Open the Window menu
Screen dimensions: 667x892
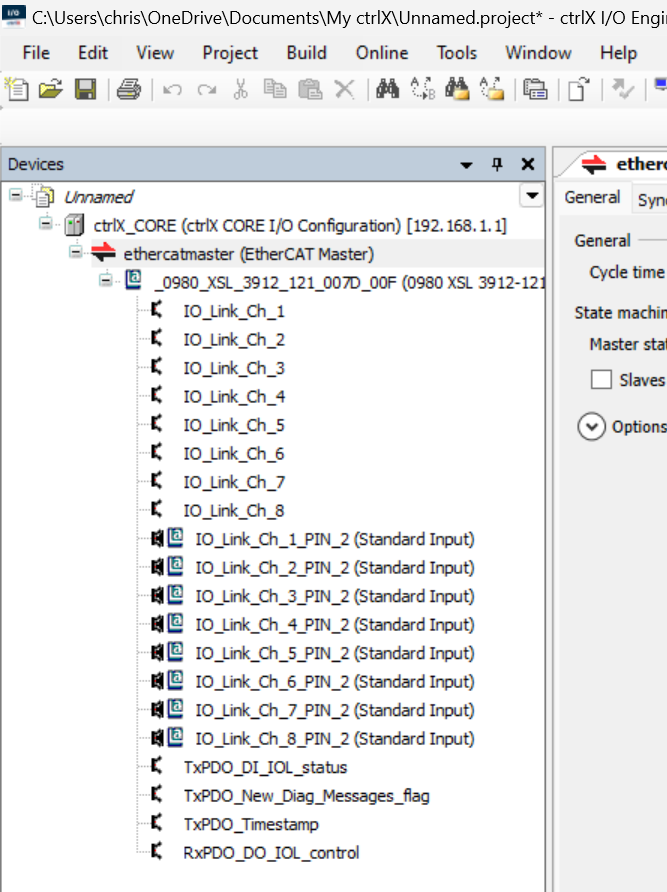coord(538,53)
